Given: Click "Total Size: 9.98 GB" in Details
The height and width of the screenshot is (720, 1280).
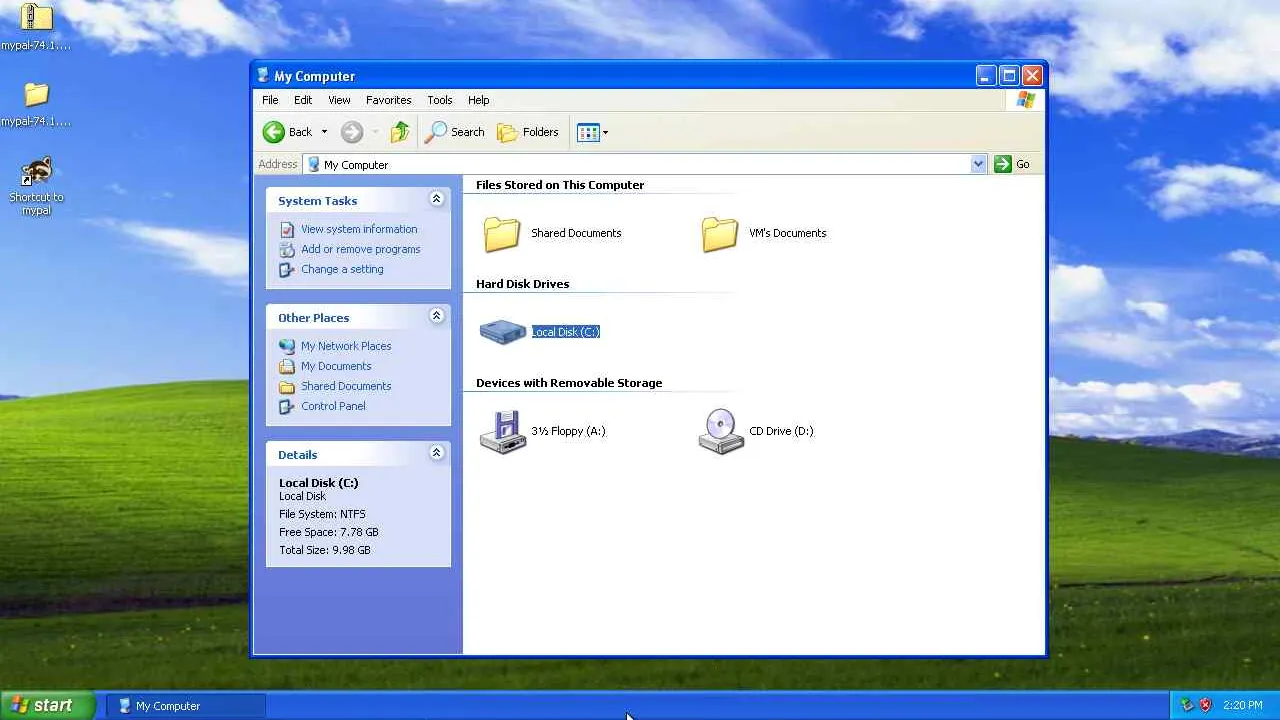Looking at the screenshot, I should (325, 550).
